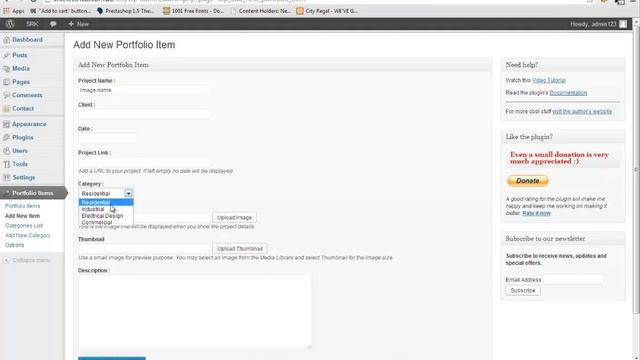Click the Posts pin icon

(7, 55)
